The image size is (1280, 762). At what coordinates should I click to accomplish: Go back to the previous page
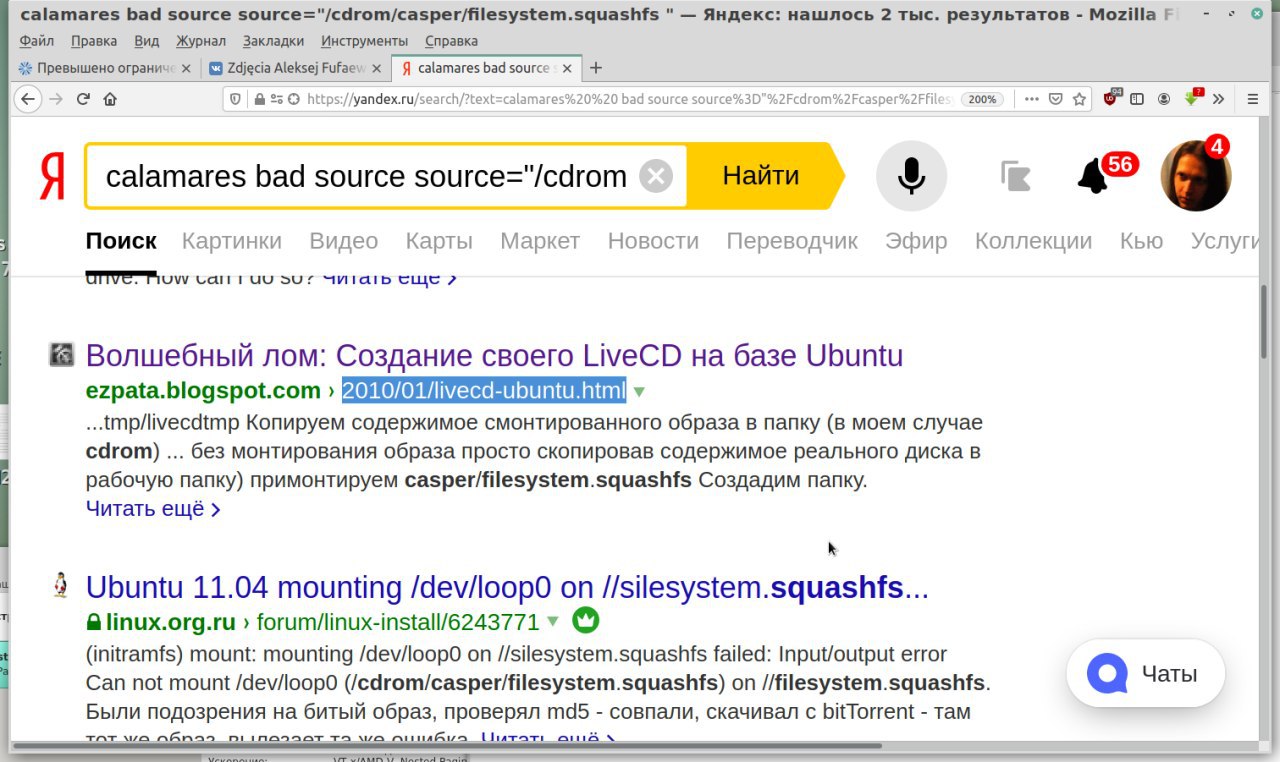28,99
